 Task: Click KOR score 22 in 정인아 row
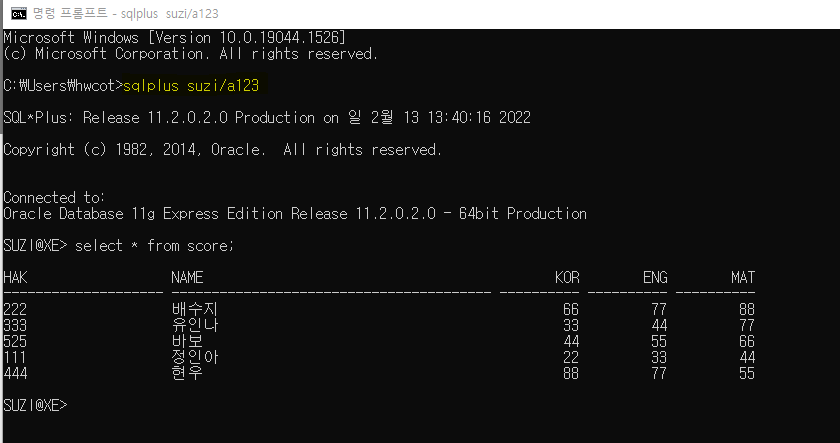pyautogui.click(x=571, y=357)
